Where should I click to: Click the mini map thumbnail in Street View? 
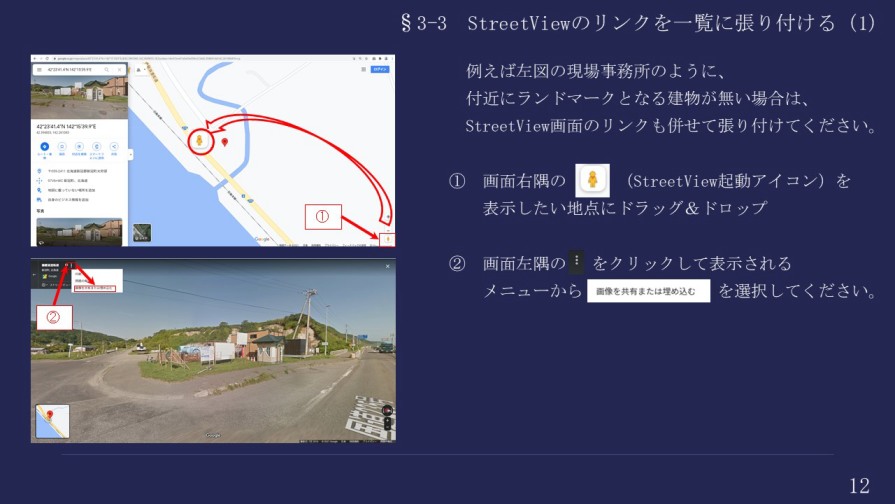pyautogui.click(x=52, y=422)
